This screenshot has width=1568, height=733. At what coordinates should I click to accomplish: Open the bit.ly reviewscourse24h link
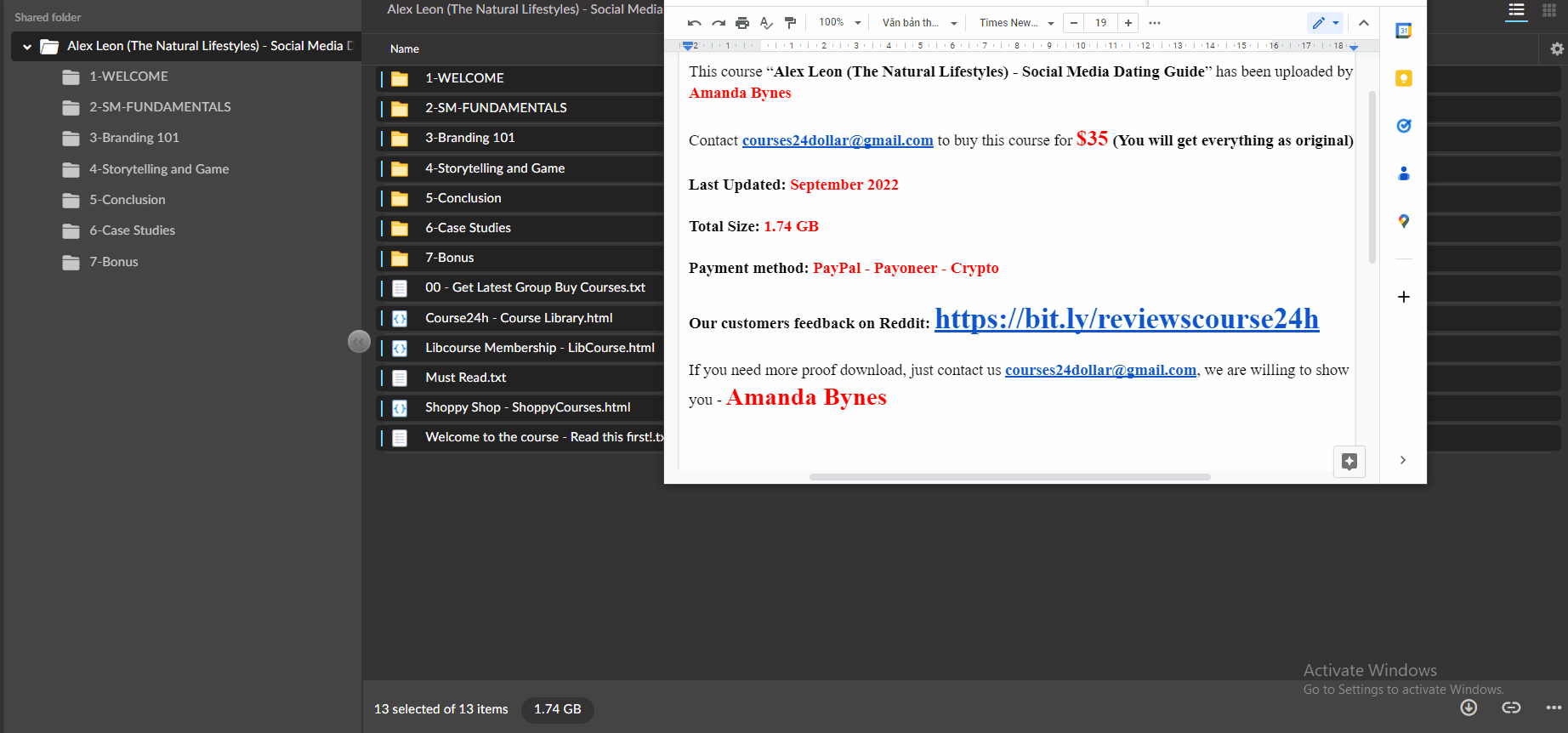coord(1127,319)
